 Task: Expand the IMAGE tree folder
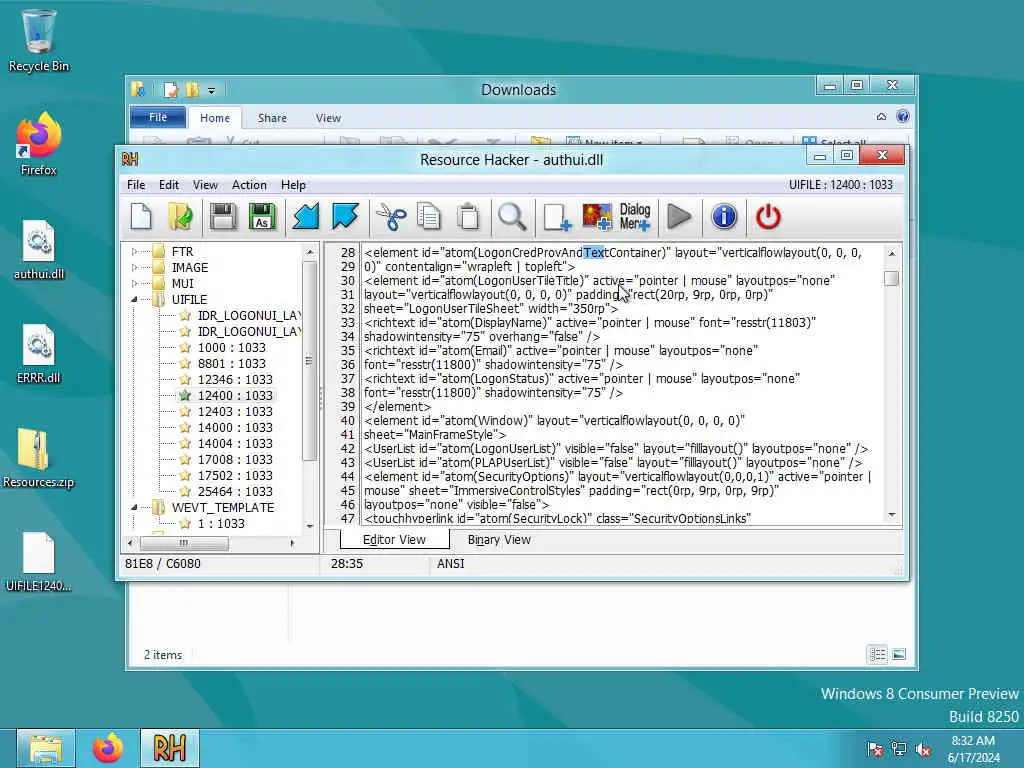tap(135, 267)
